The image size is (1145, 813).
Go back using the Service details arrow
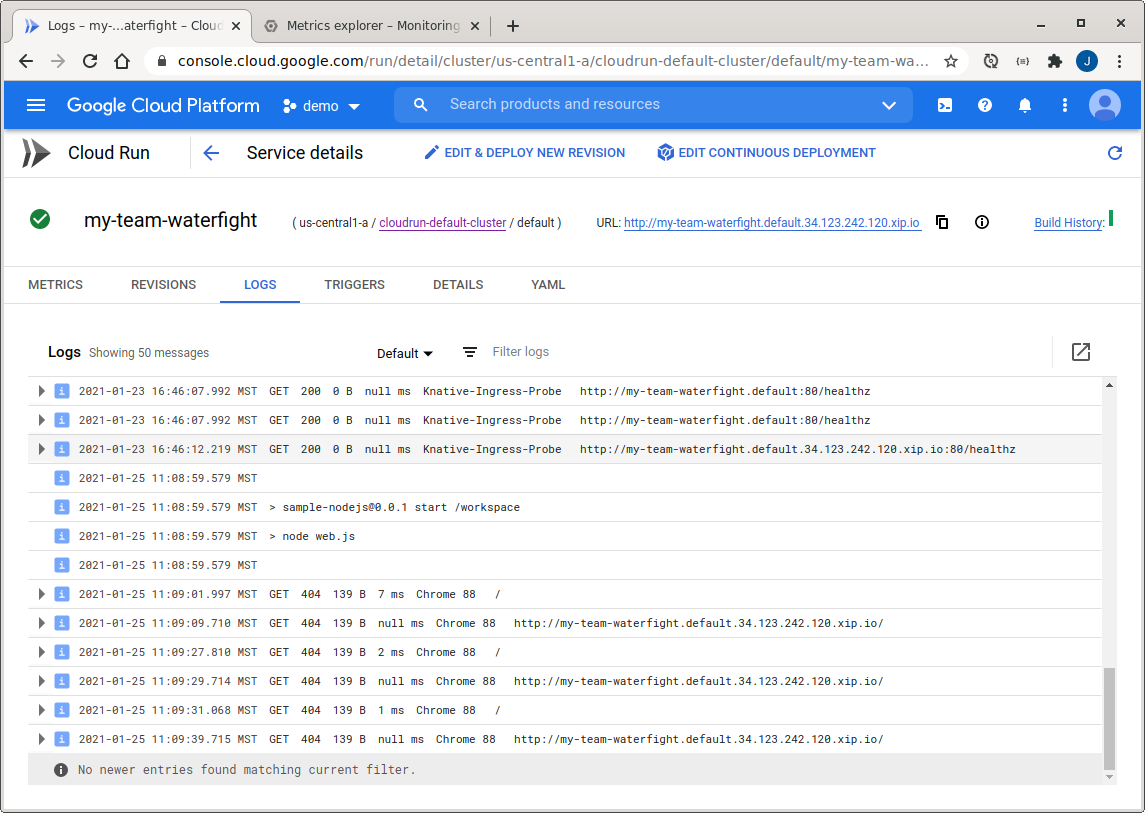coord(211,153)
